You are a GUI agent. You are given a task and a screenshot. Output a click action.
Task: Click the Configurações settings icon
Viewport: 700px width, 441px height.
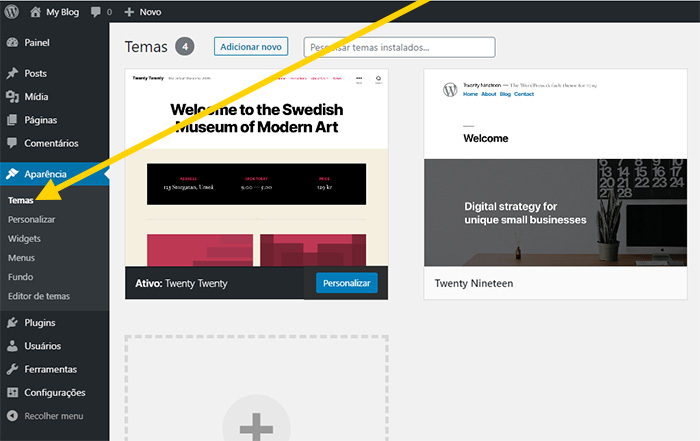12,392
